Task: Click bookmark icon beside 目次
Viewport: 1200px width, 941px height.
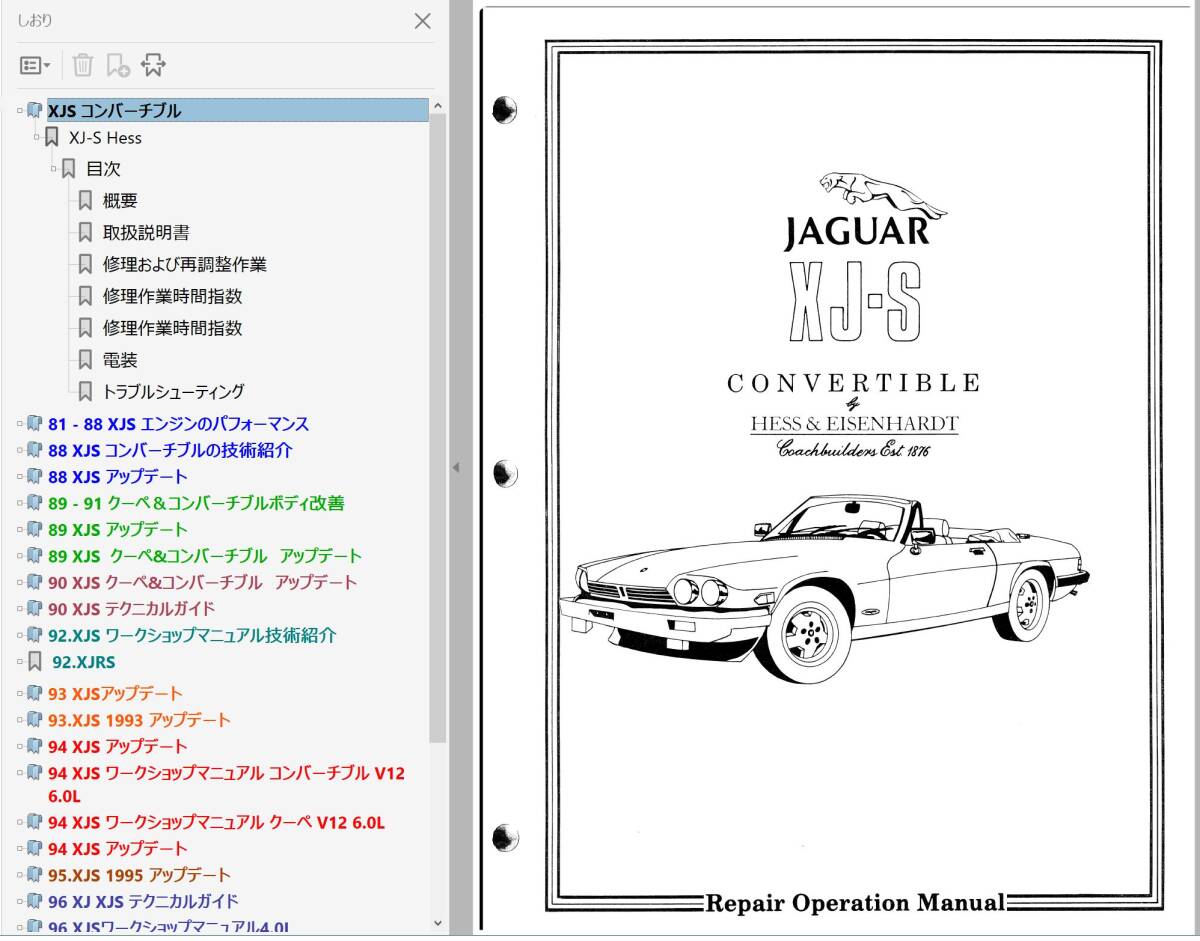Action: (x=68, y=169)
